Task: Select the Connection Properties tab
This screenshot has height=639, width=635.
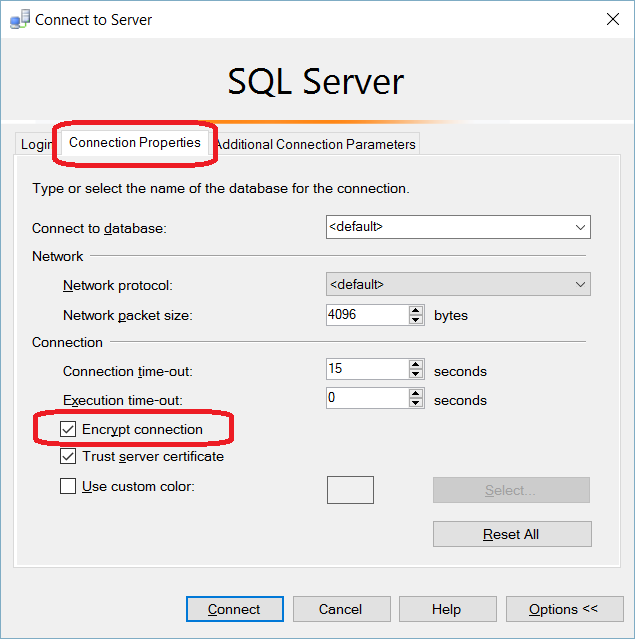Action: click(x=135, y=143)
